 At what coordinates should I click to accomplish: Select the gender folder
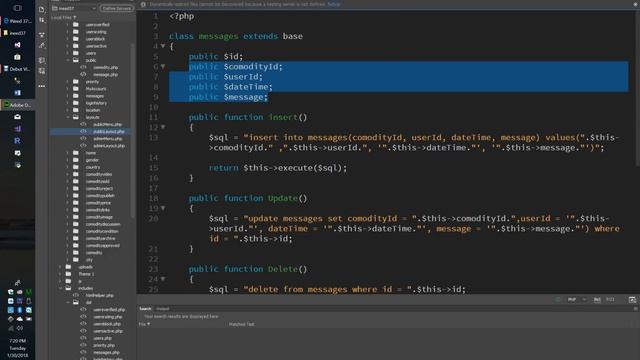click(92, 160)
